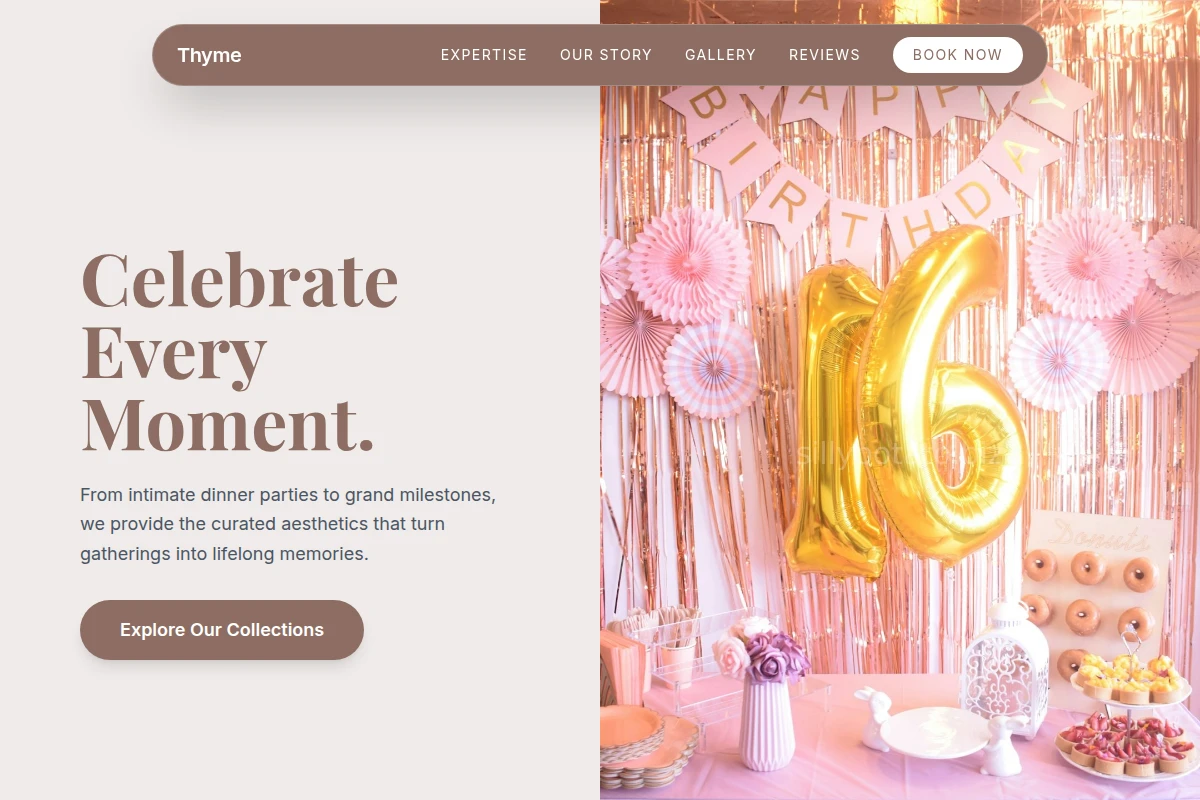The width and height of the screenshot is (1200, 800).
Task: Click the Celebrate Every Moment headline
Action: [240, 351]
